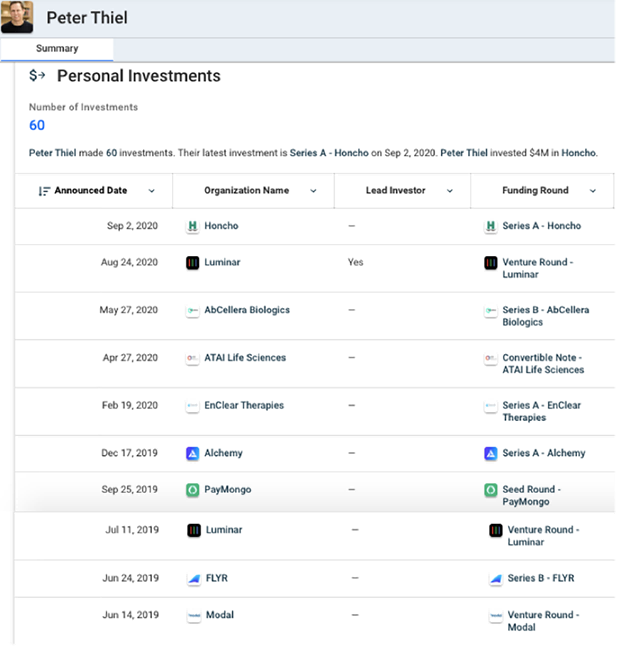Click PayMongo logo beside Seed Round funding round

point(491,490)
